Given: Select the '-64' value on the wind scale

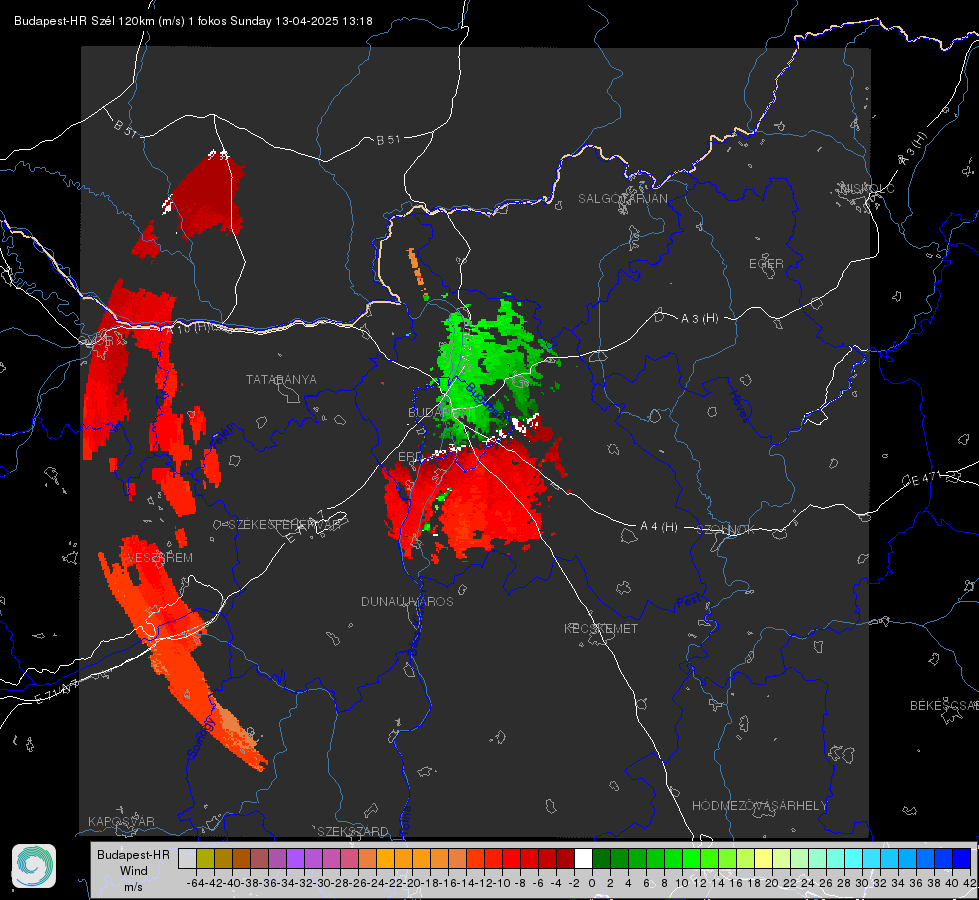Looking at the screenshot, I should (196, 883).
